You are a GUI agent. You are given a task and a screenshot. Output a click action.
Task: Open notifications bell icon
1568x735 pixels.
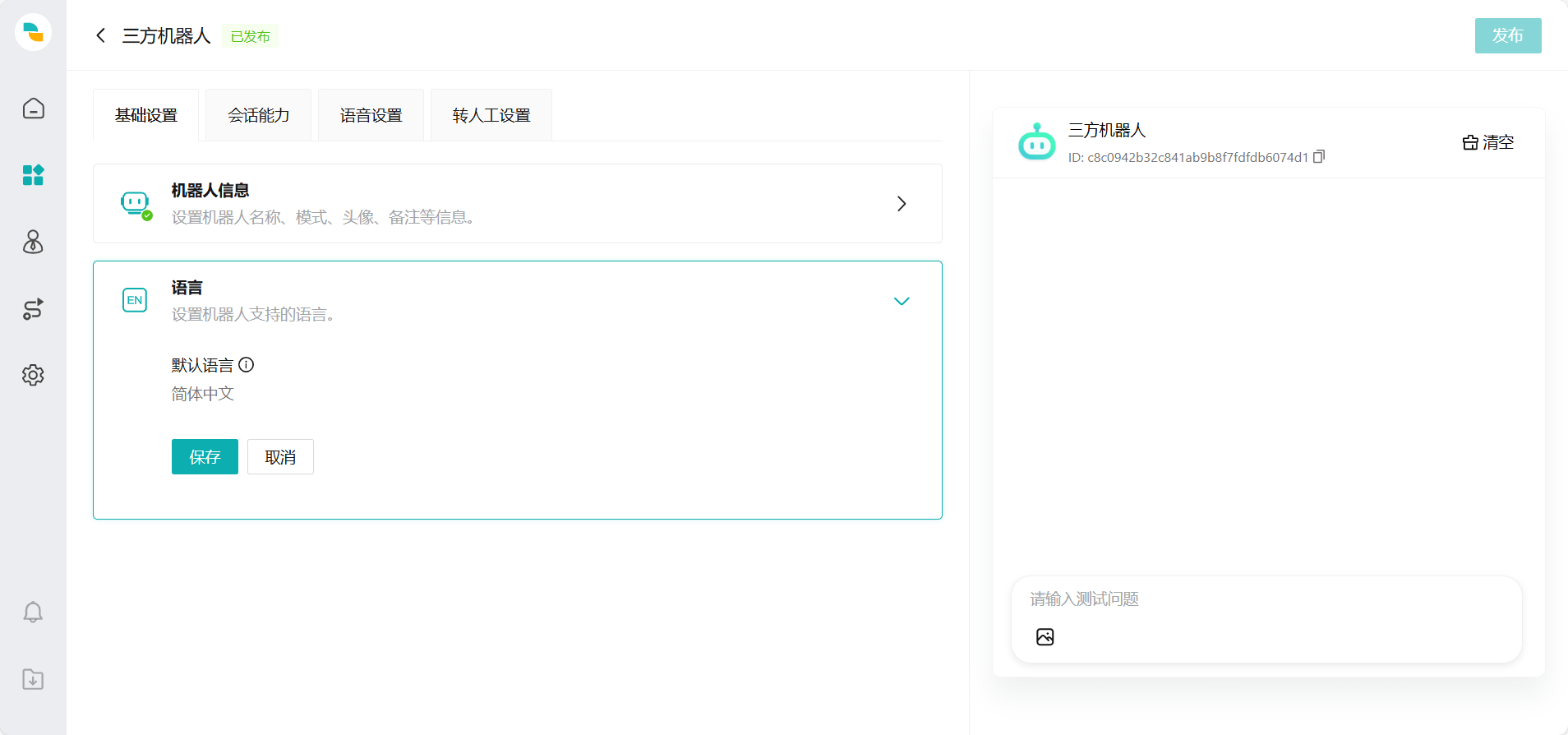tap(33, 612)
